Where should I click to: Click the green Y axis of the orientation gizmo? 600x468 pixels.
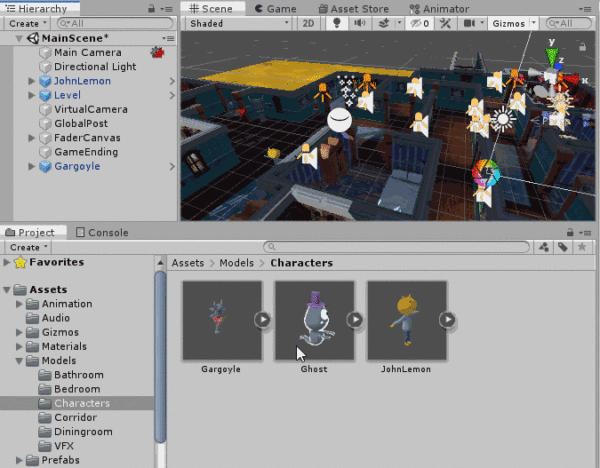(x=551, y=56)
